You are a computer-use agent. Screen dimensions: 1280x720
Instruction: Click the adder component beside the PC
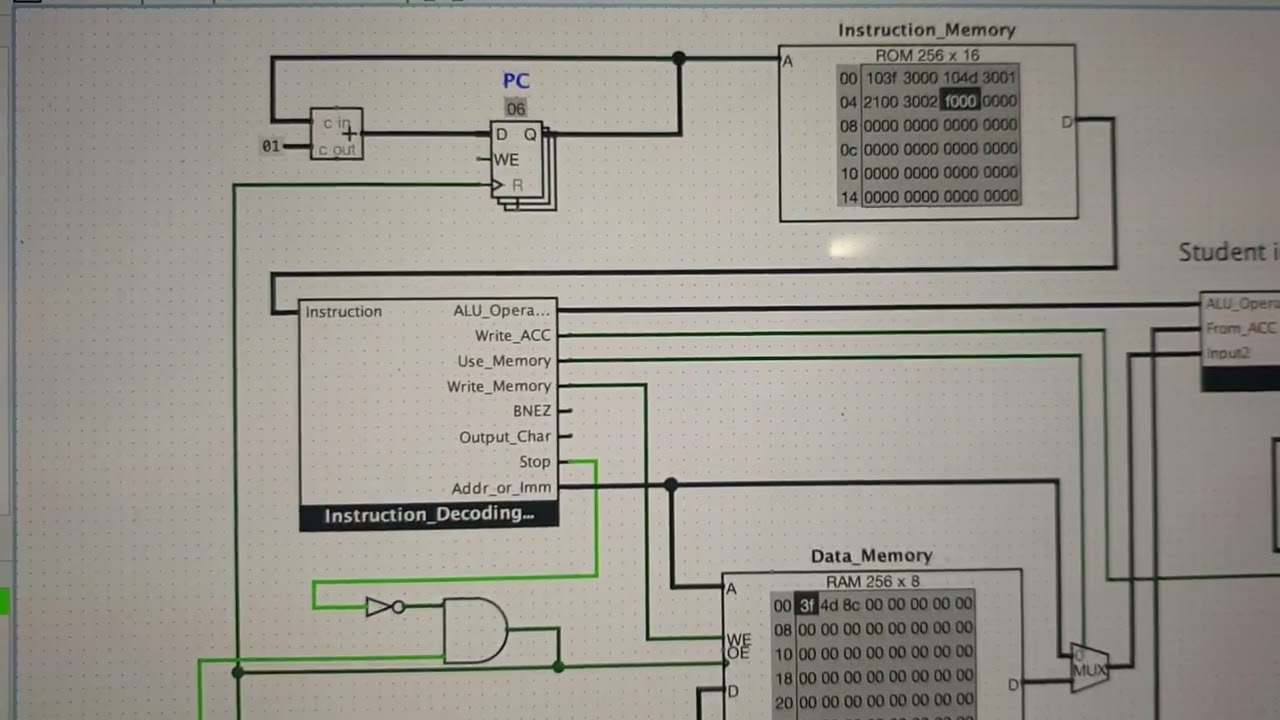tap(336, 134)
